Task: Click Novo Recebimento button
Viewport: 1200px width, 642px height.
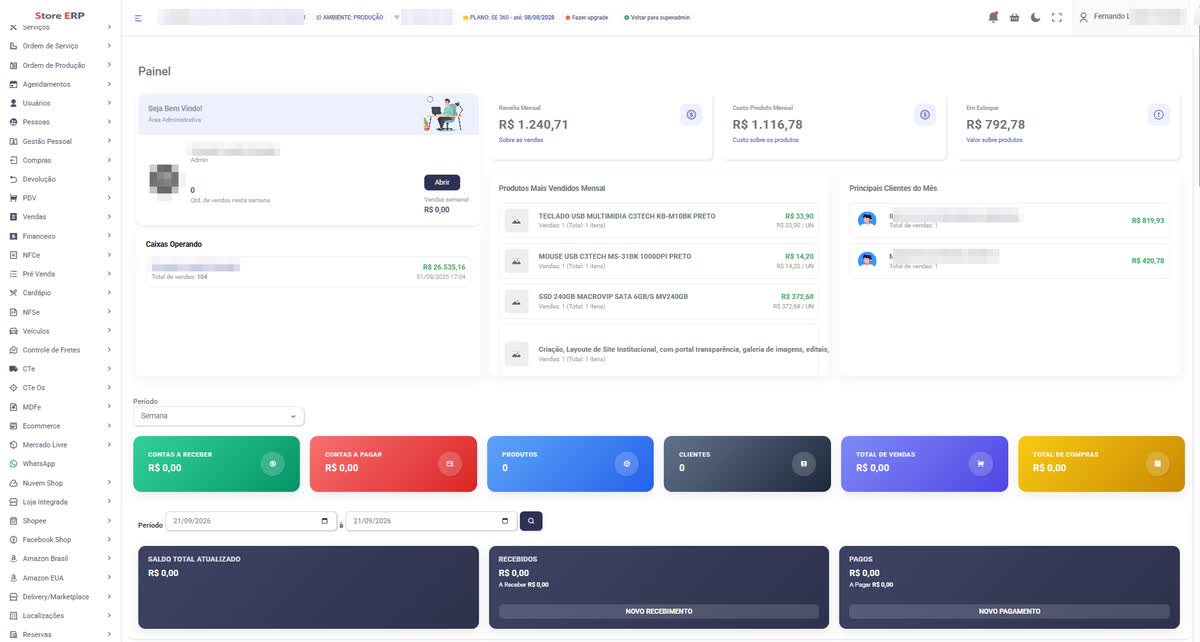Action: (659, 611)
